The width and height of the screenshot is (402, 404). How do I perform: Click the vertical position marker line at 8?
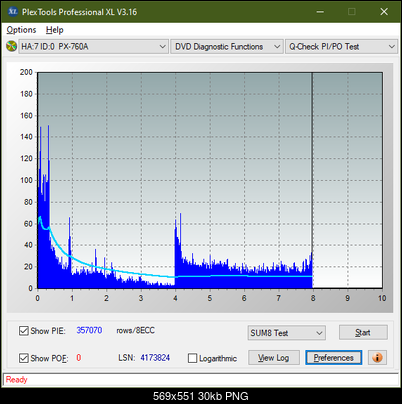(312, 180)
